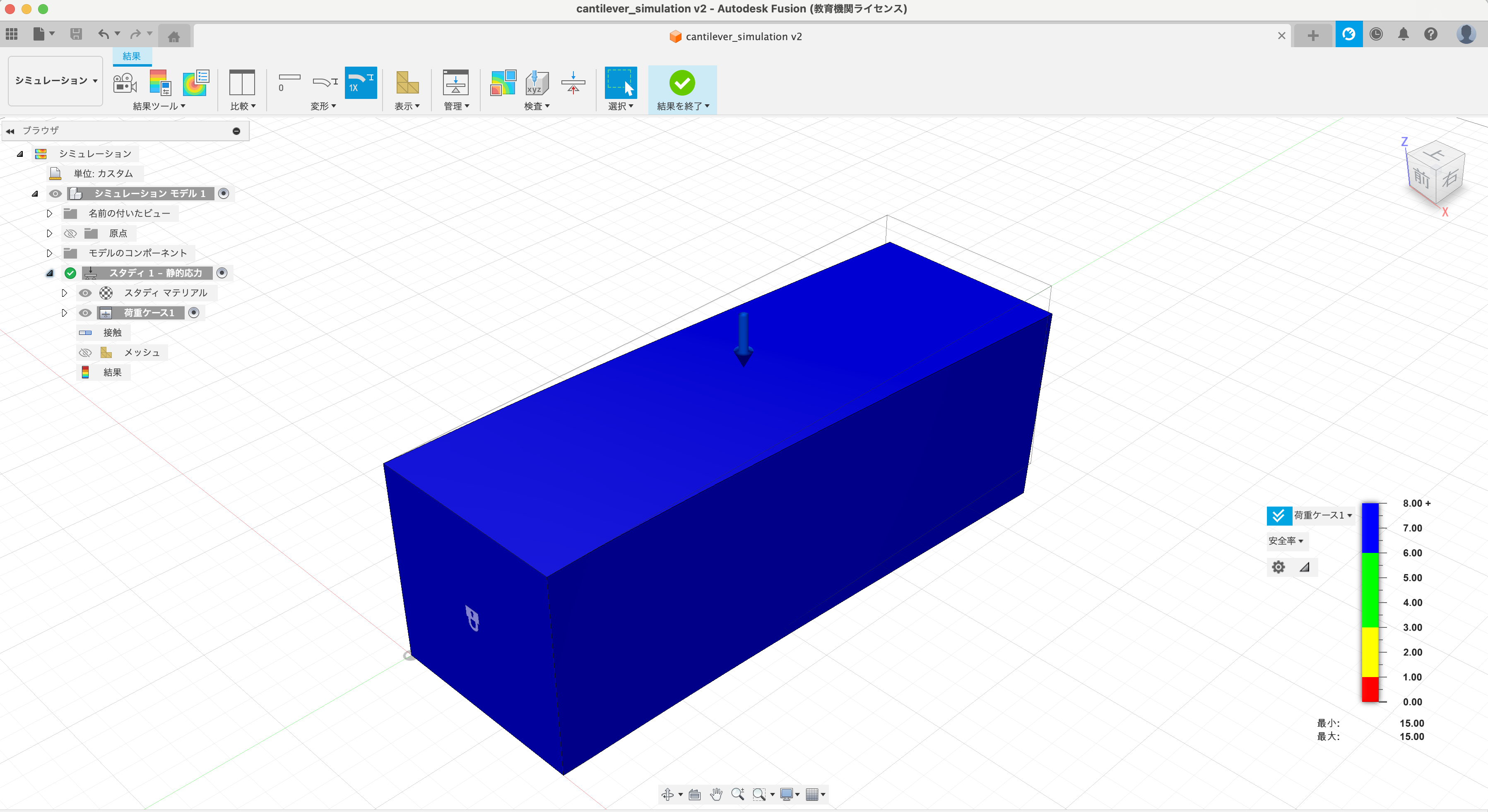Click the pan hand tool icon

[x=716, y=795]
